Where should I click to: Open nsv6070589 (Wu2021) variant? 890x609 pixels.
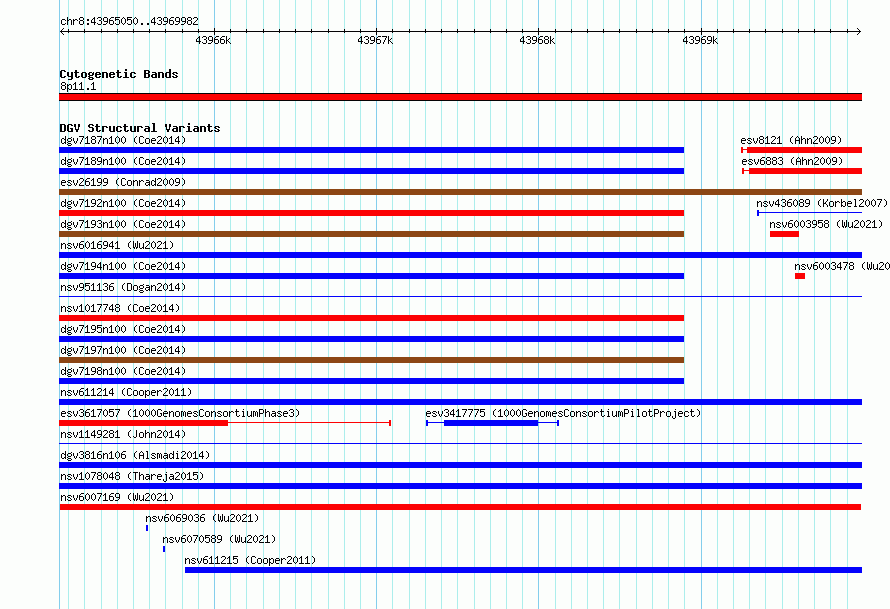click(219, 539)
